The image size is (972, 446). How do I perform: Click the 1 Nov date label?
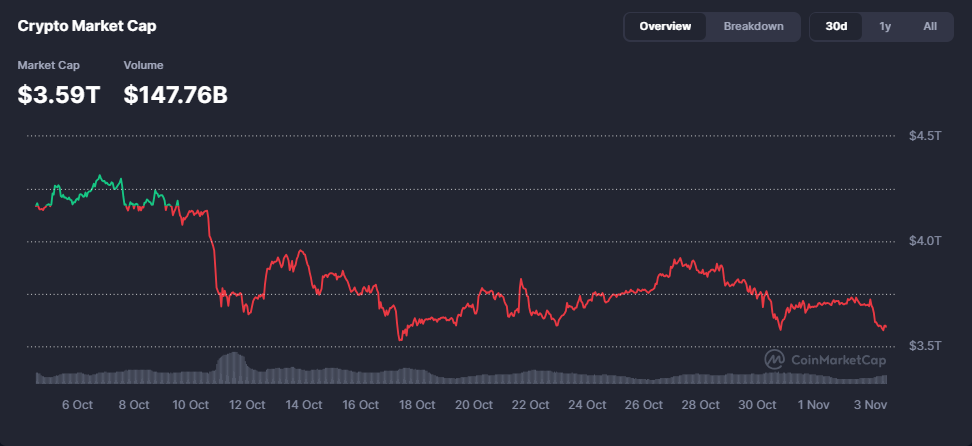(813, 405)
